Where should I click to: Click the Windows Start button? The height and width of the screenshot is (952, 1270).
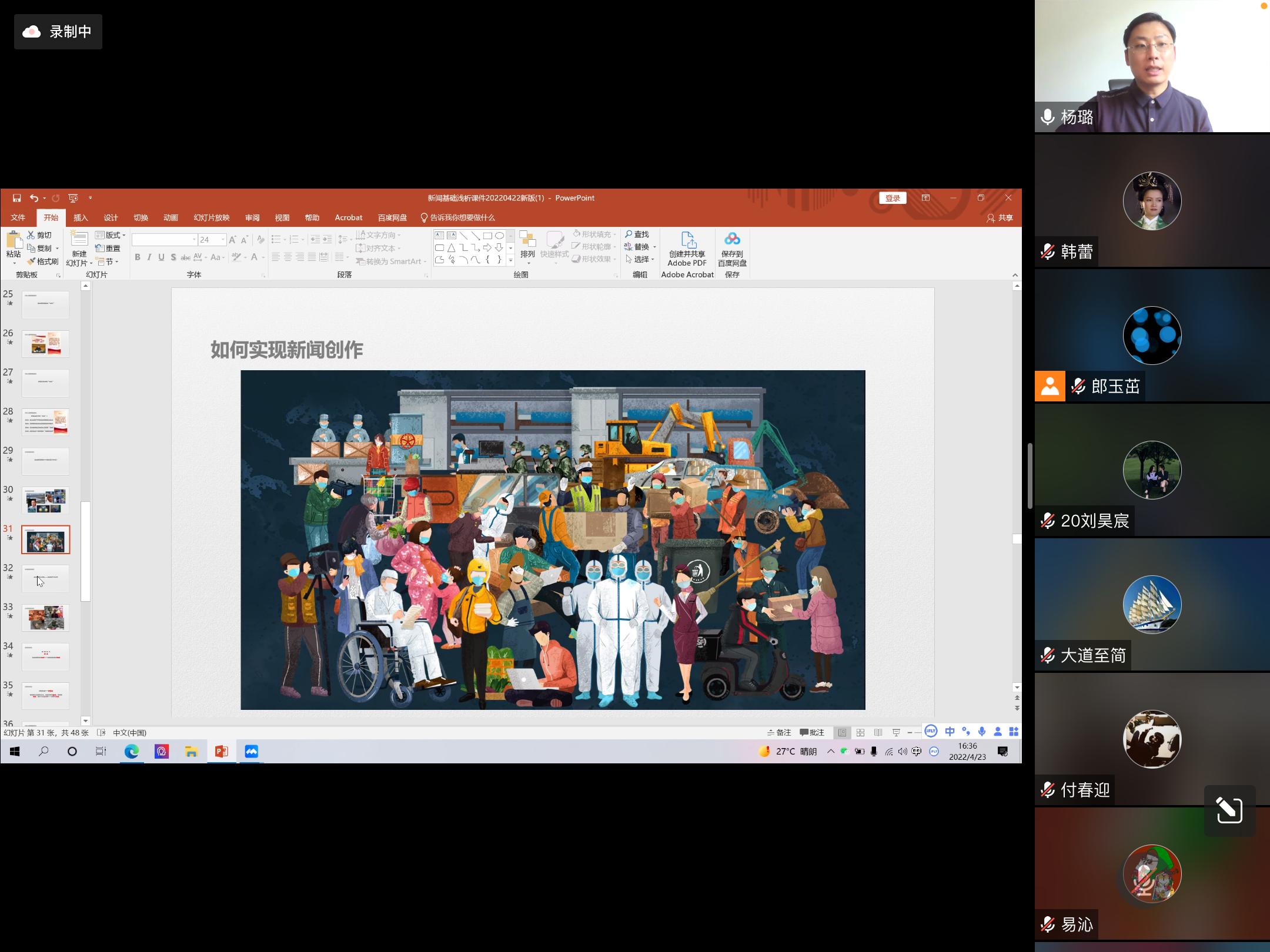click(15, 752)
